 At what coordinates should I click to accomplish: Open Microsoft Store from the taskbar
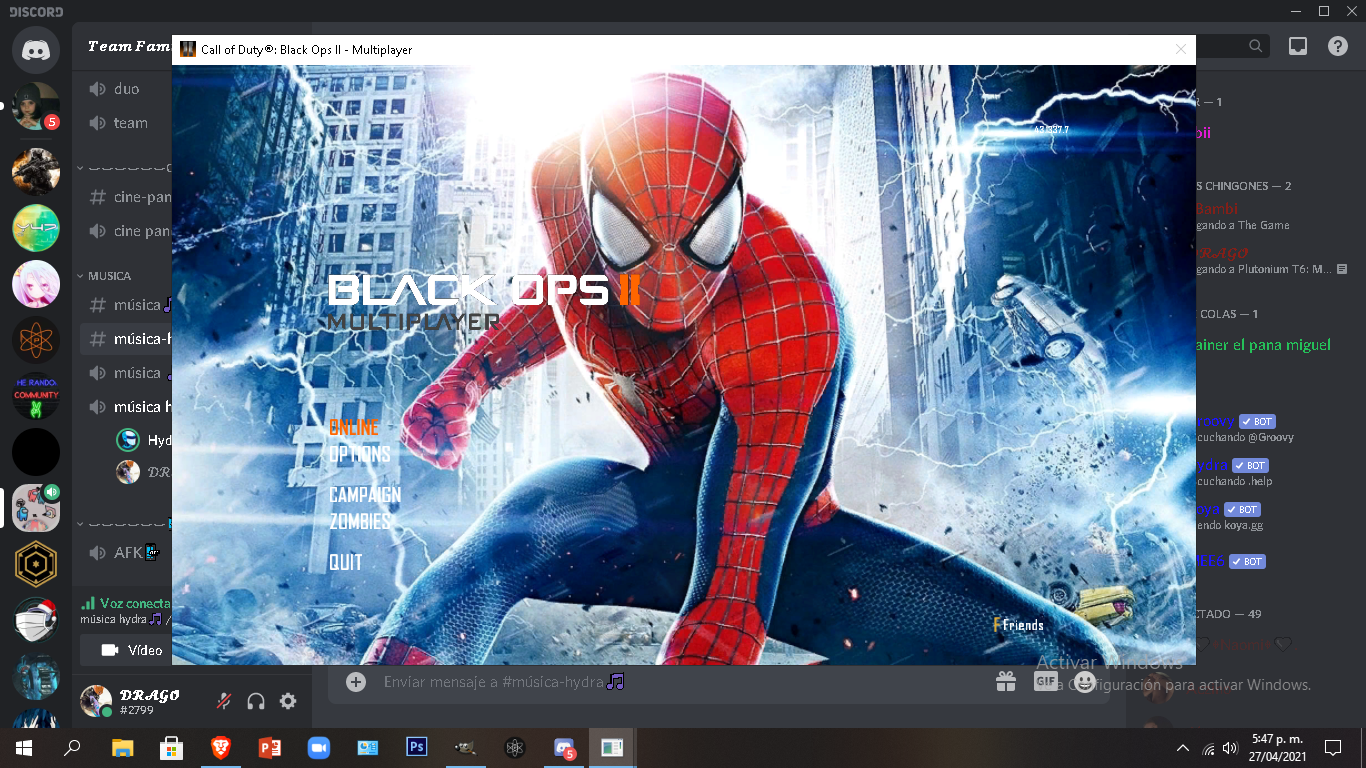pos(171,747)
